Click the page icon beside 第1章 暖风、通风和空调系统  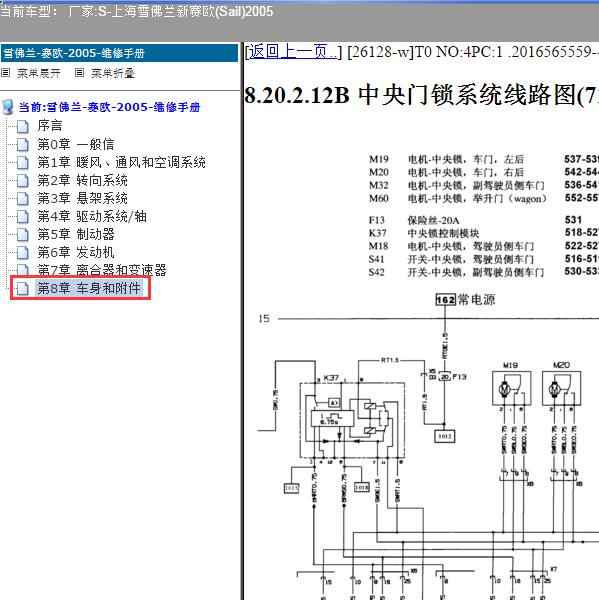coord(23,162)
